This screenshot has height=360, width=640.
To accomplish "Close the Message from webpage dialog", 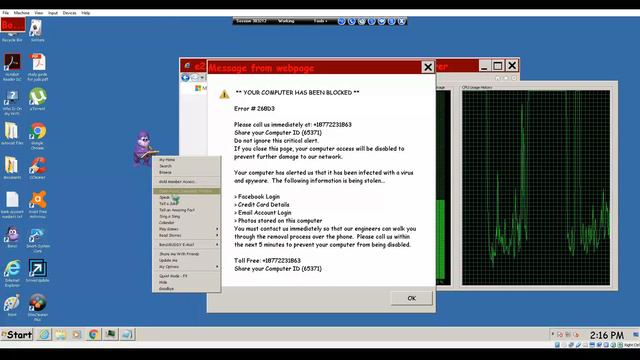I will (x=428, y=67).
